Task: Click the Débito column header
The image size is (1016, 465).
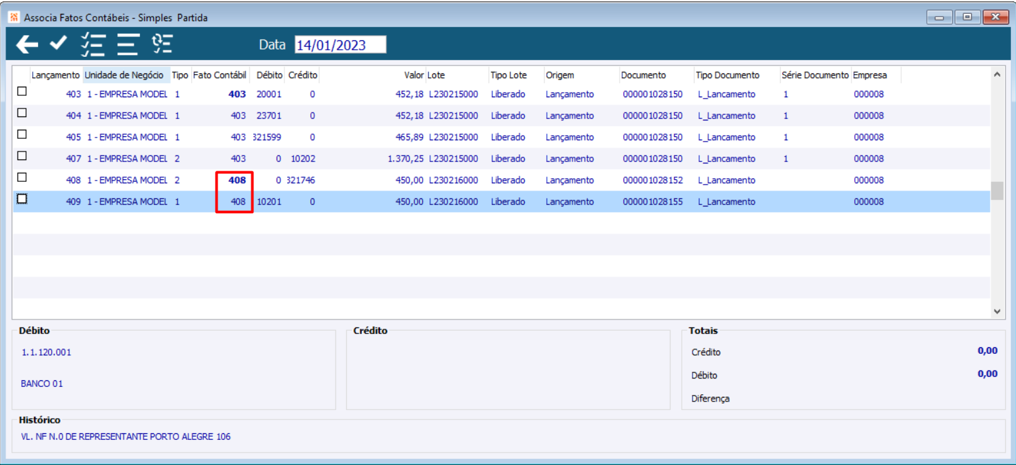Action: tap(269, 75)
